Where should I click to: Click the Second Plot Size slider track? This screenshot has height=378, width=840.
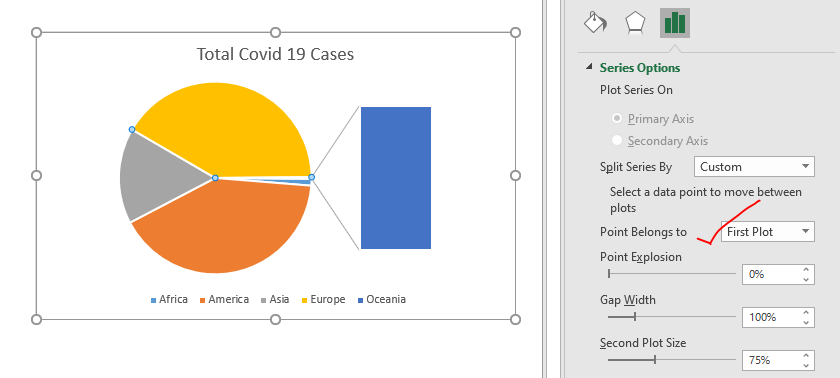pyautogui.click(x=672, y=360)
